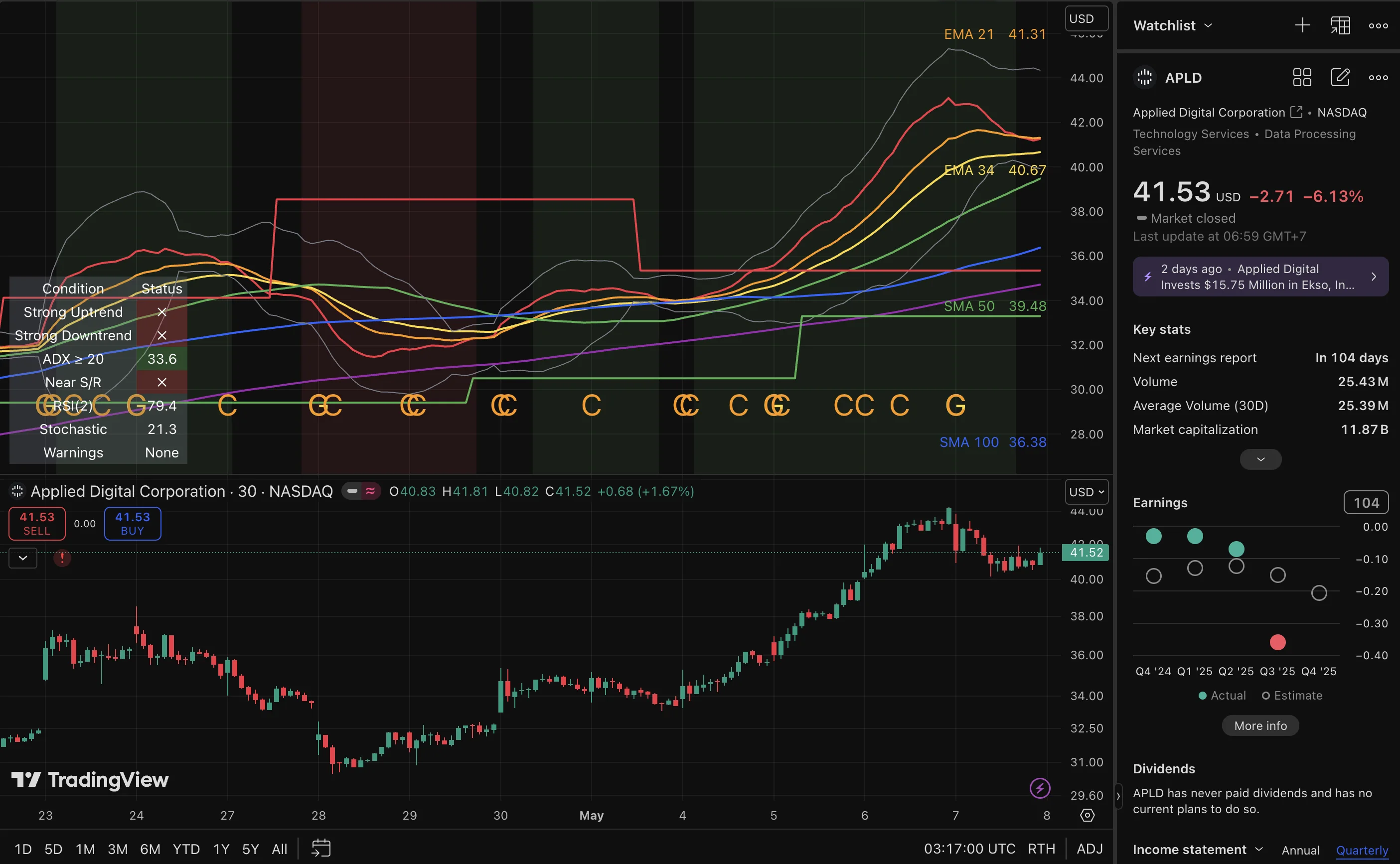Click the SMA 100 36.38 label
The image size is (1400, 864).
tap(993, 442)
